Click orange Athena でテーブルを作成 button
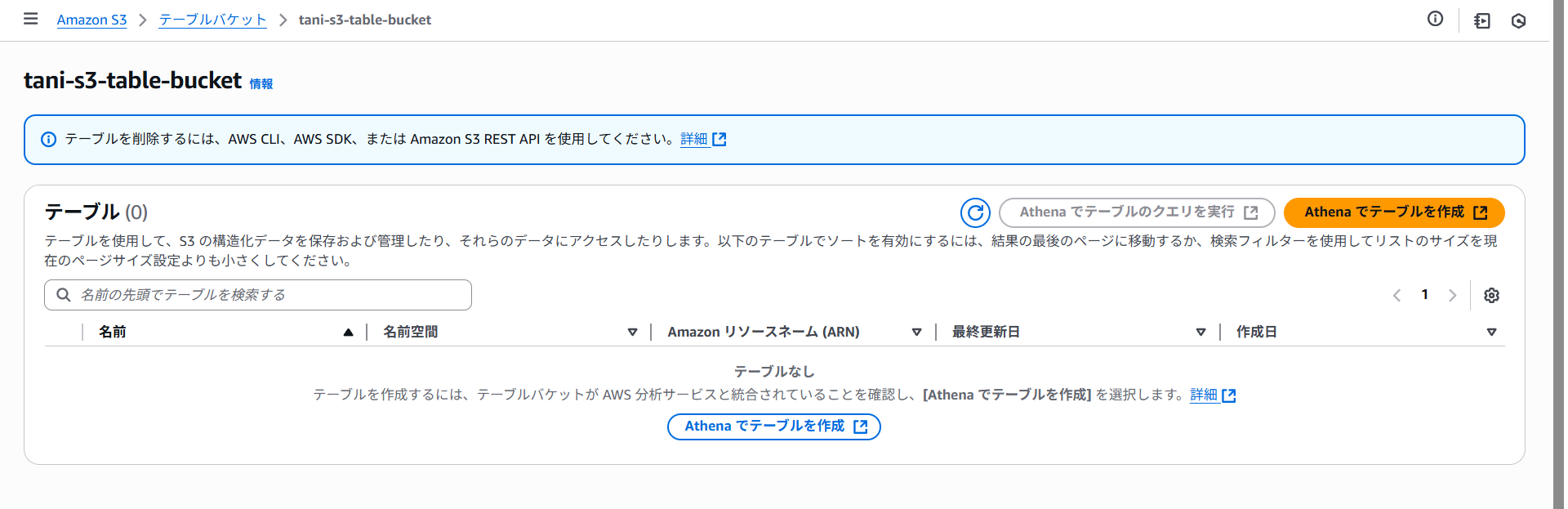Viewport: 1568px width, 509px height. click(1393, 212)
